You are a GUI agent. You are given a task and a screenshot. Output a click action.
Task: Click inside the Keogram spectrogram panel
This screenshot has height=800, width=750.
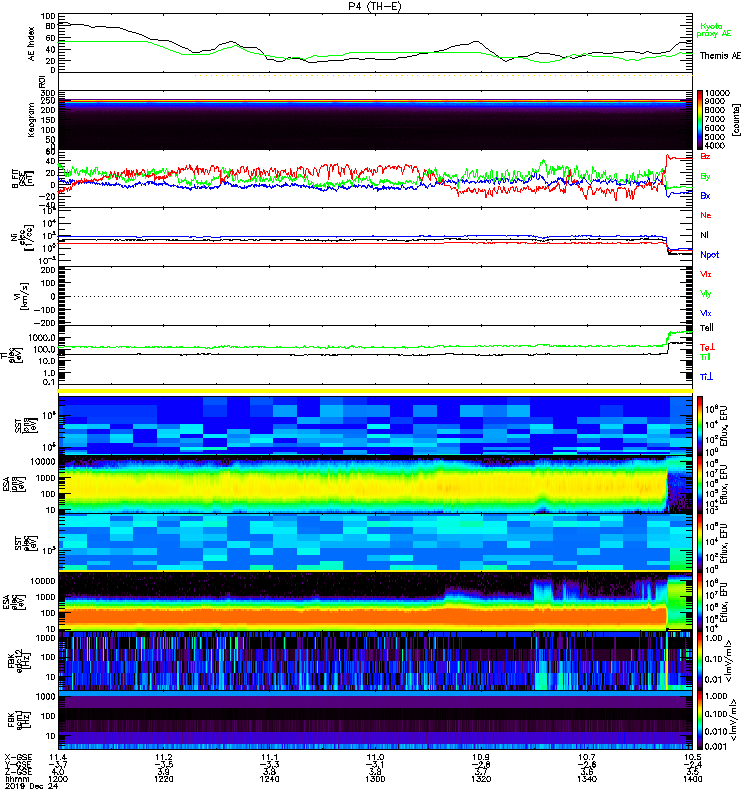coord(375,120)
